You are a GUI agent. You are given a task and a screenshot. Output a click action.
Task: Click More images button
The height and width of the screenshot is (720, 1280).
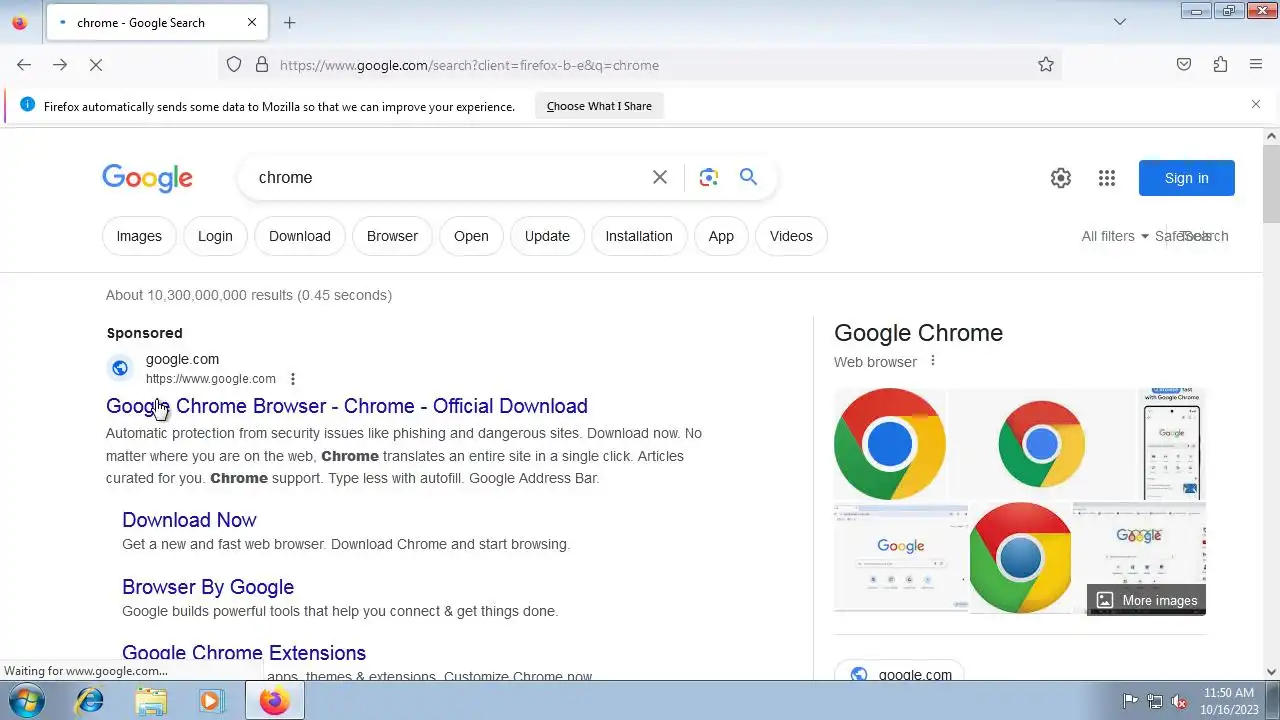tap(1147, 600)
